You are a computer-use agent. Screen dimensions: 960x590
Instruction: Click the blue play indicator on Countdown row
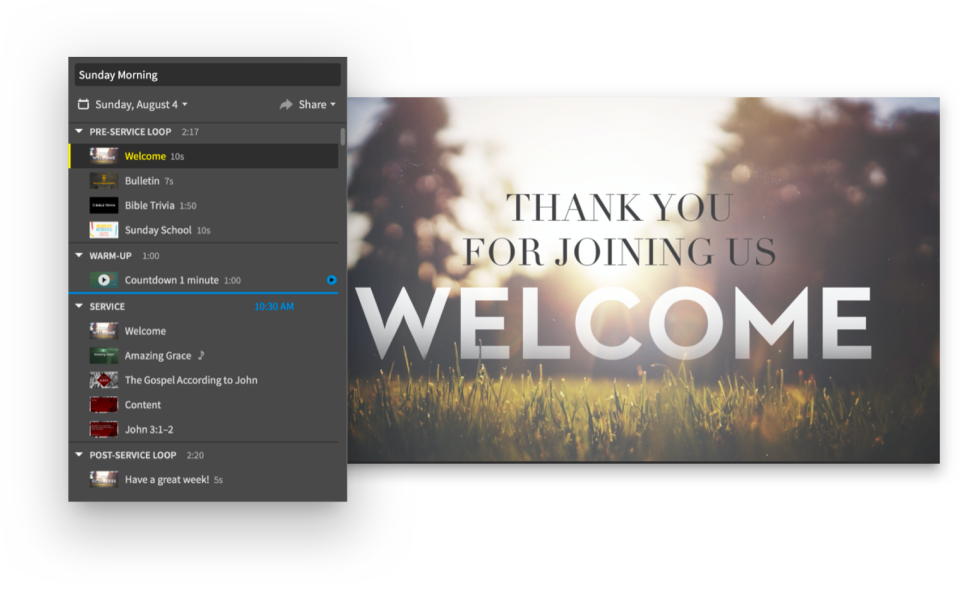click(331, 280)
